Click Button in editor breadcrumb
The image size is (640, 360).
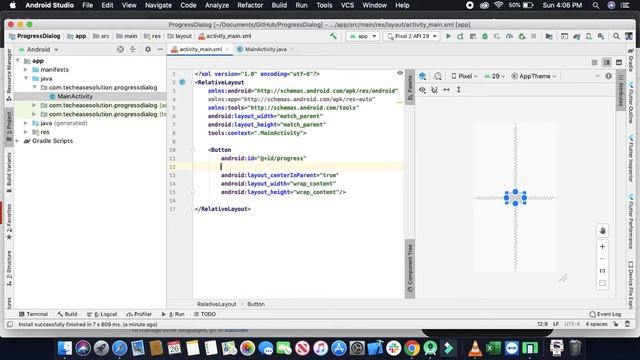[256, 304]
